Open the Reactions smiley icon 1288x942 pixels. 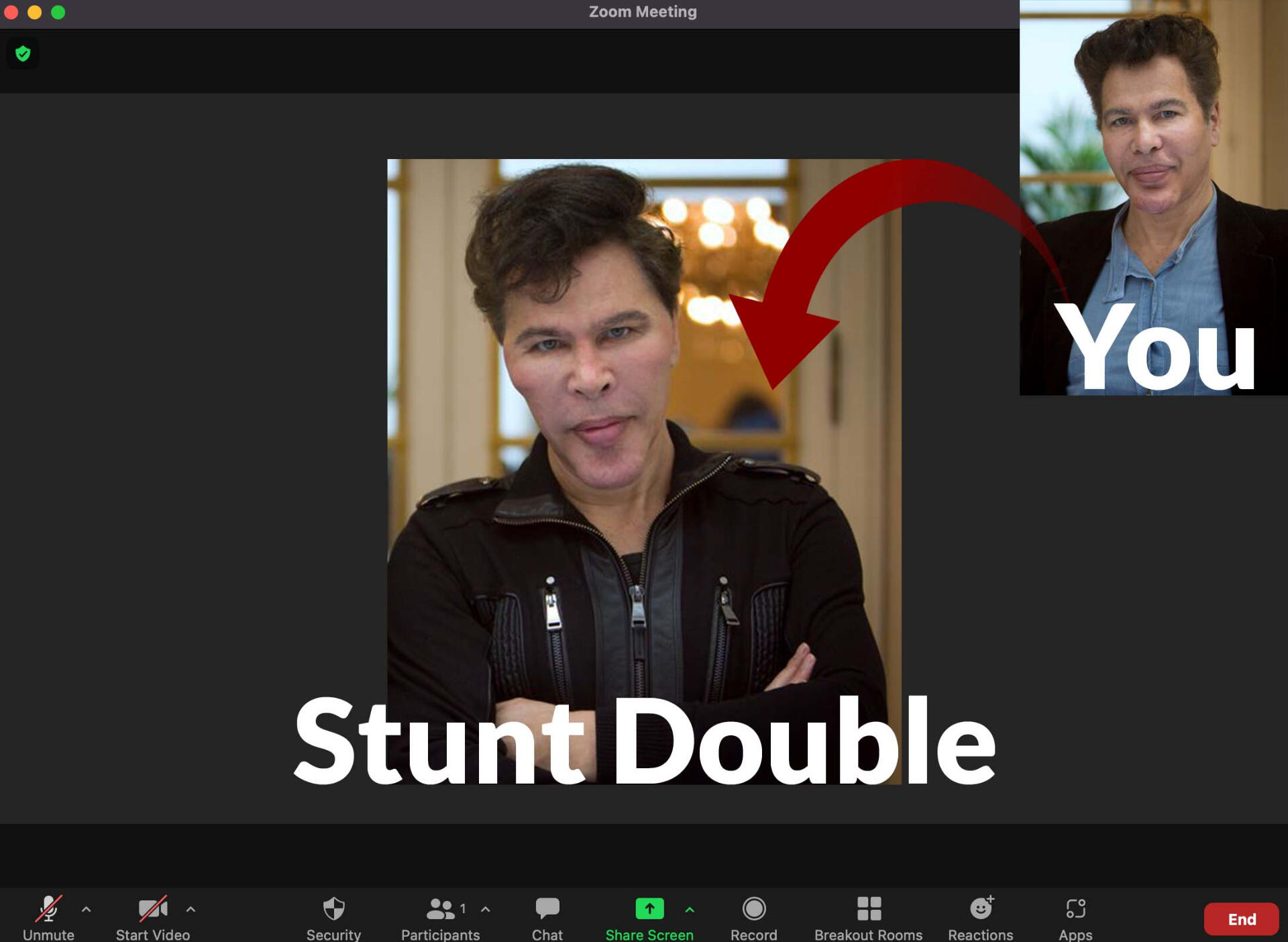981,909
